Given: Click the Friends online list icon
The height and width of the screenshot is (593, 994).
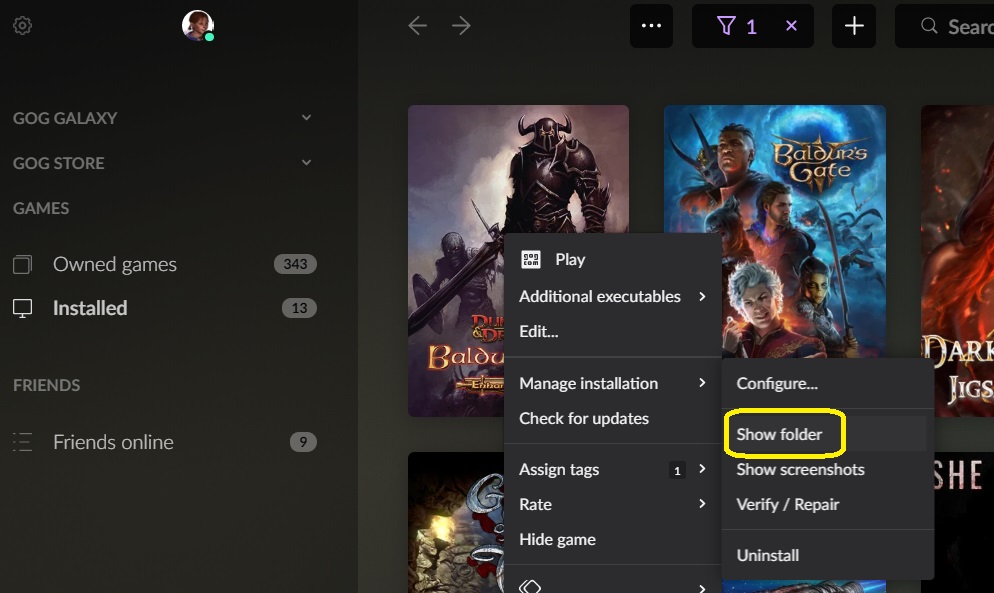Looking at the screenshot, I should click(22, 442).
